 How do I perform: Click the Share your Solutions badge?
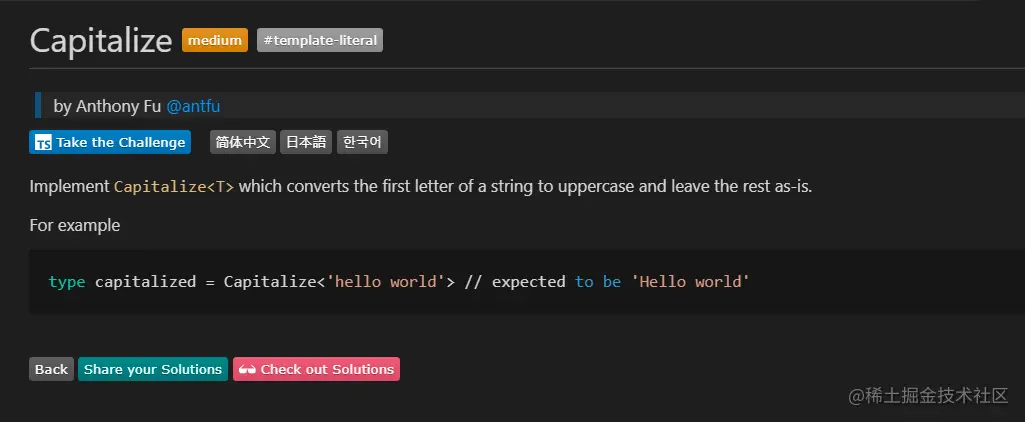[x=153, y=369]
